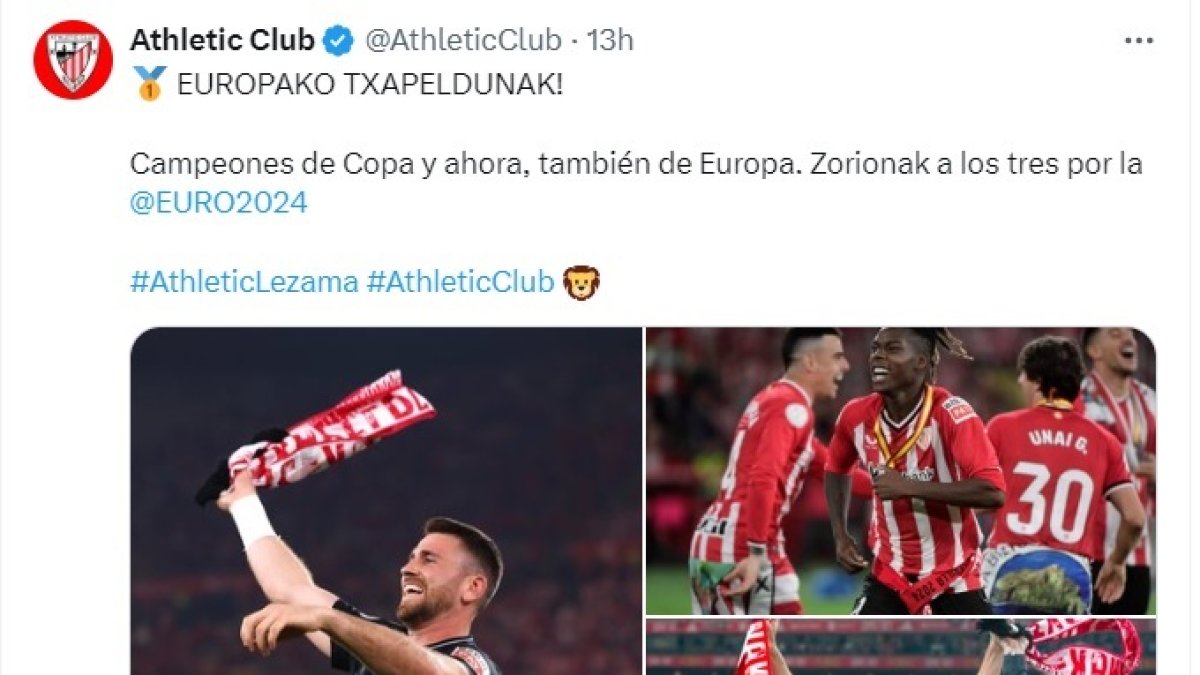Image resolution: width=1200 pixels, height=675 pixels.
Task: Click the lion emoji after hashtags
Action: [580, 282]
